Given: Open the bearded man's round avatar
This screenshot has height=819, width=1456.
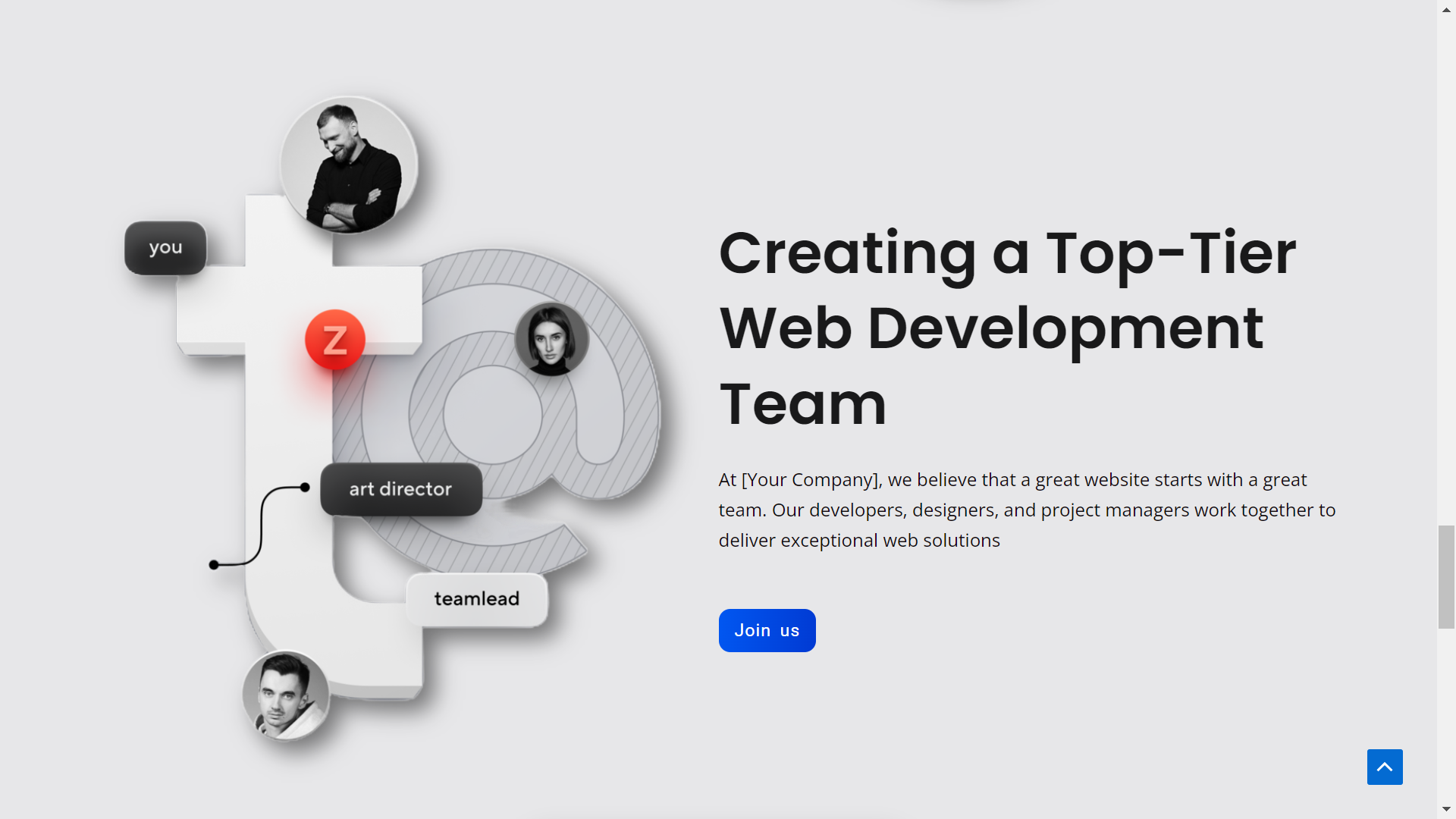Looking at the screenshot, I should (349, 165).
